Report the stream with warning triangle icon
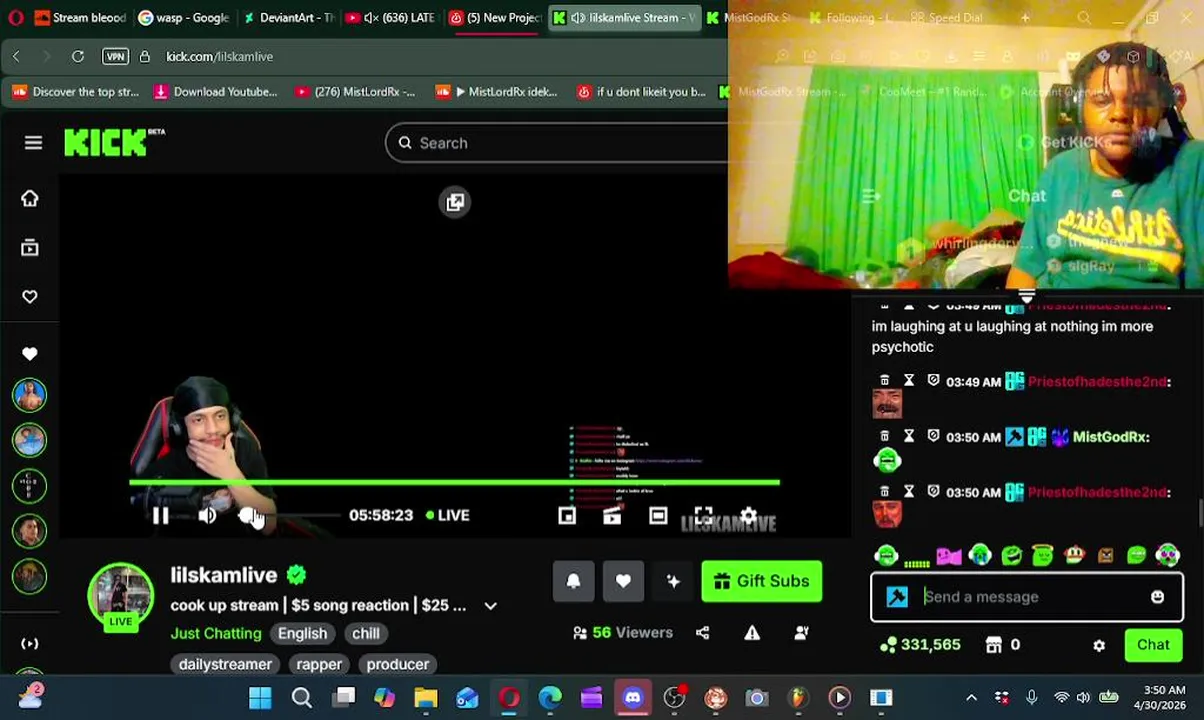 (752, 632)
